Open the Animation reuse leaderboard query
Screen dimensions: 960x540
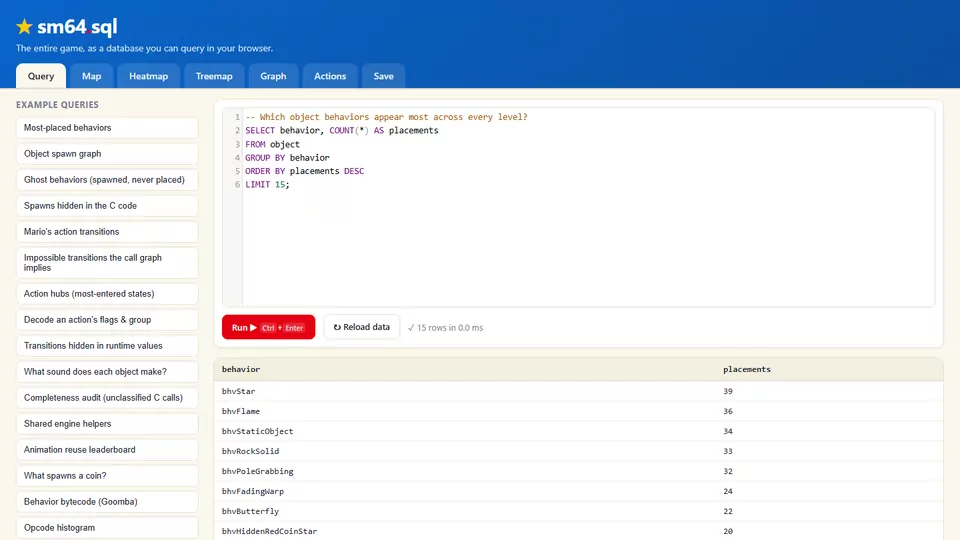(107, 449)
